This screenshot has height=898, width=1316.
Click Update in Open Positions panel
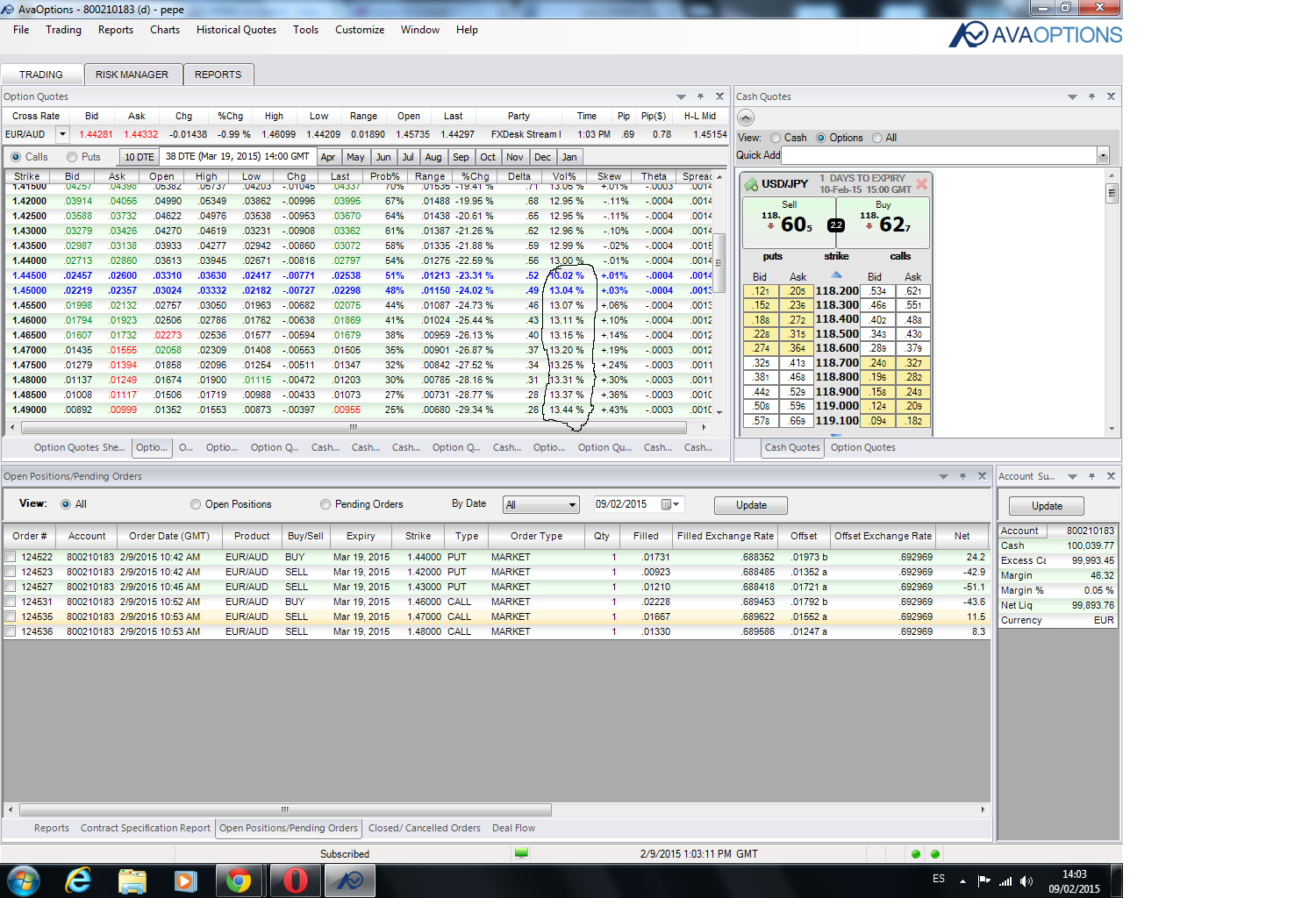tap(751, 505)
